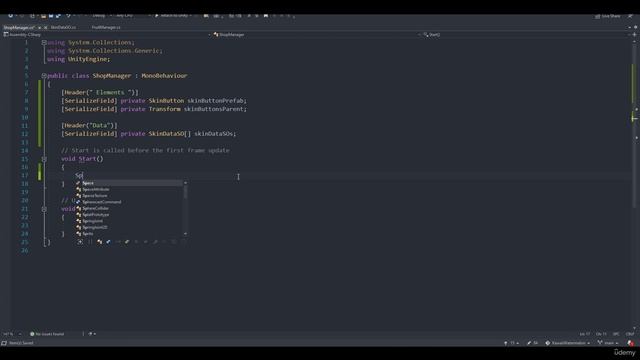This screenshot has width=640, height=360.
Task: Click the SPC indentation indicator
Action: [616, 334]
